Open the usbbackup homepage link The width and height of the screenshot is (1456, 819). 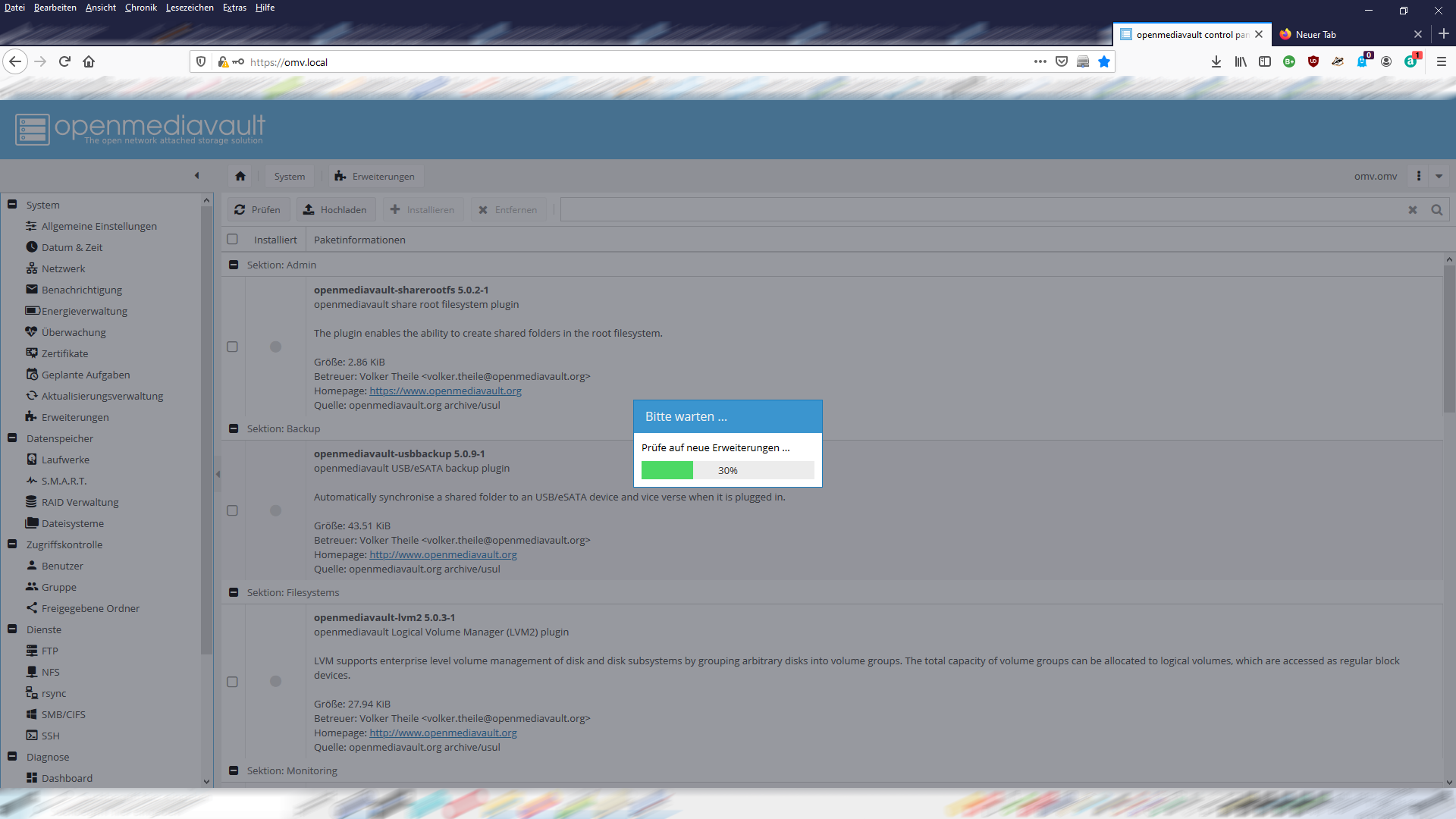coord(443,555)
